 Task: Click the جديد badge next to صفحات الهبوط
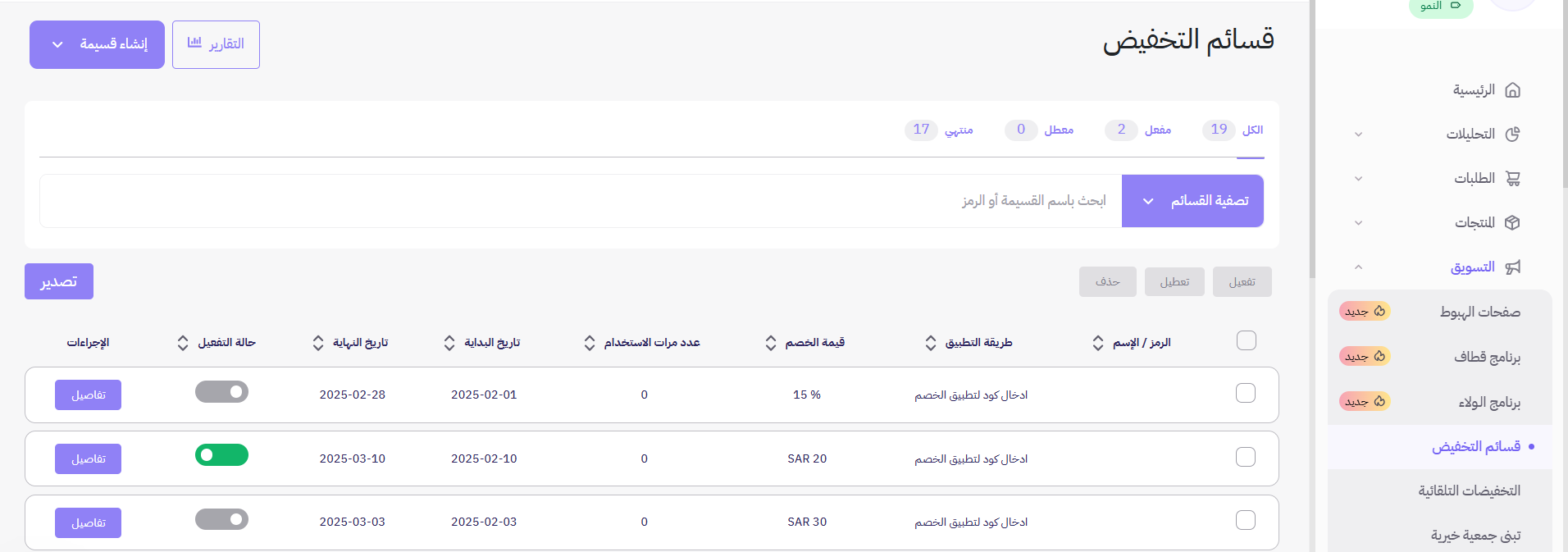click(x=1365, y=312)
